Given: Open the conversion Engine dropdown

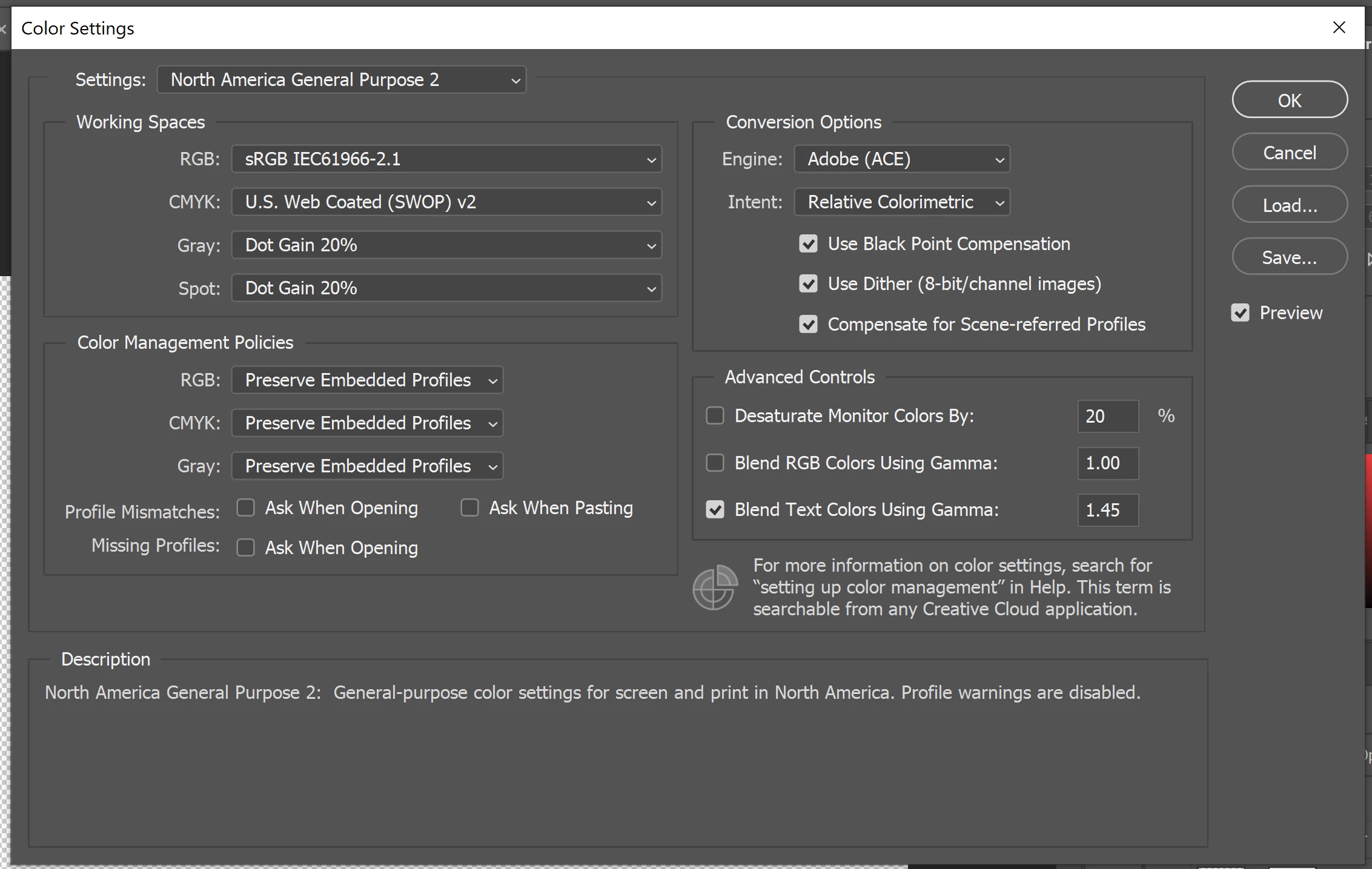Looking at the screenshot, I should 901,159.
